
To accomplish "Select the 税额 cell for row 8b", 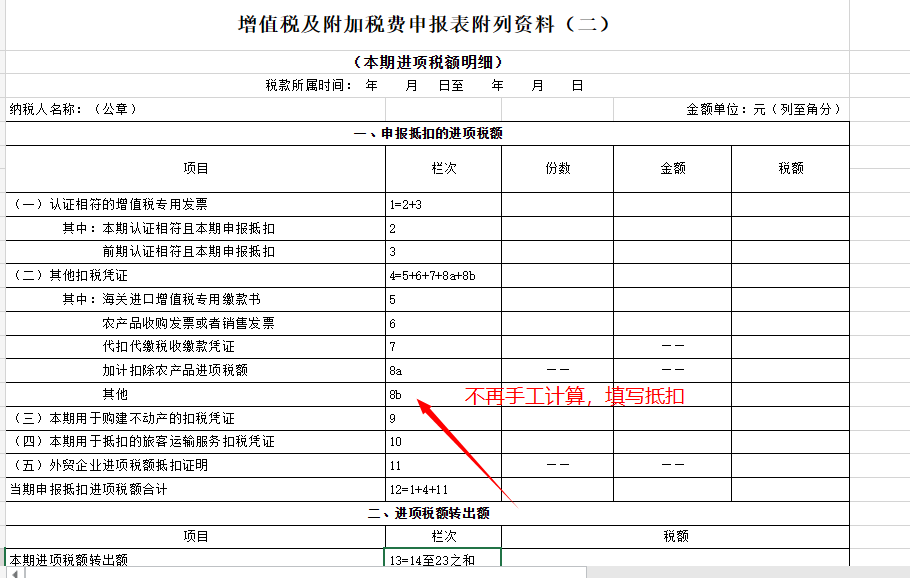I will pyautogui.click(x=790, y=395).
